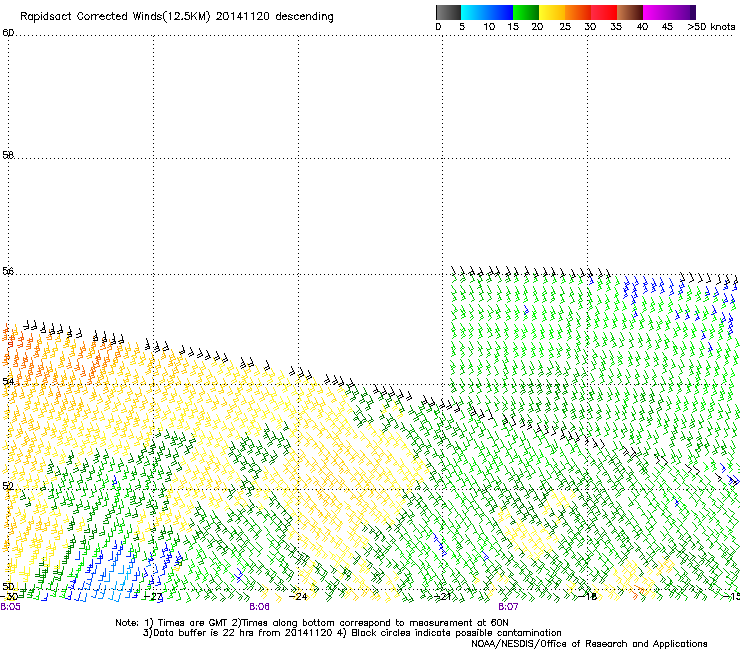
Task: Click the latitude label '52'
Action: point(8,486)
